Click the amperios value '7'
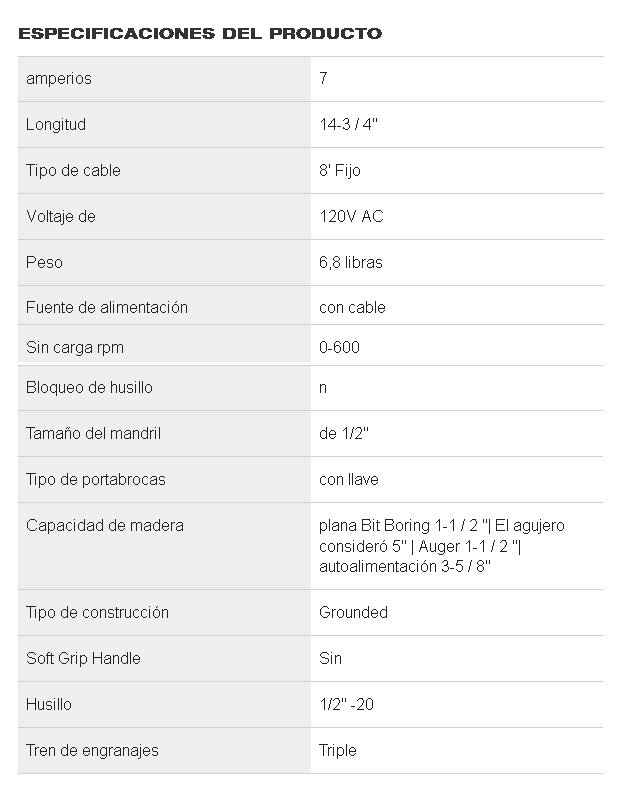The height and width of the screenshot is (791, 623). [324, 79]
